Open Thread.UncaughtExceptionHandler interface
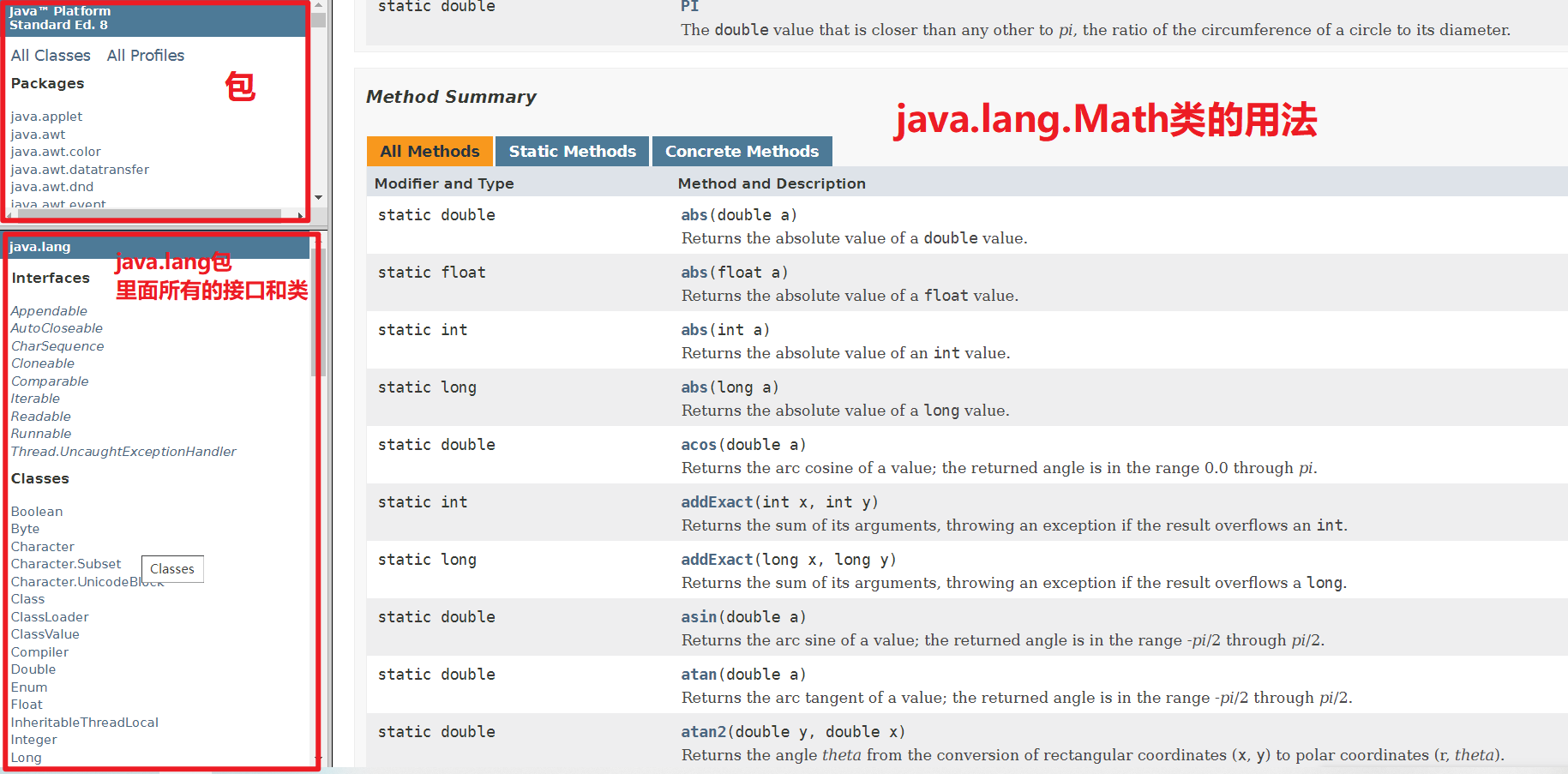 (123, 452)
